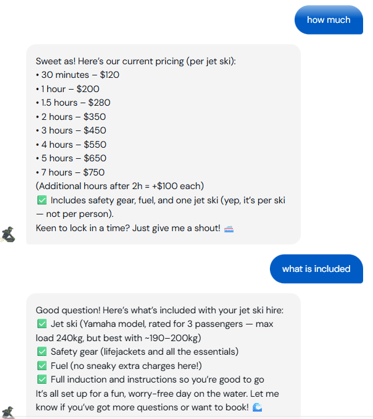Click 'Good question! Here's what's included' text
The height and width of the screenshot is (419, 373).
[159, 310]
